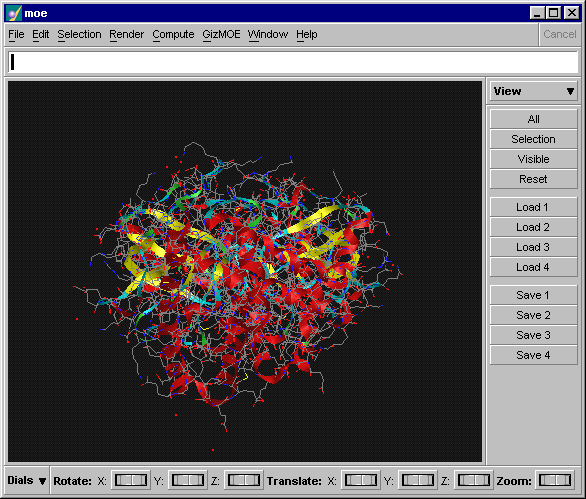
Task: Open the Render menu
Action: (126, 34)
